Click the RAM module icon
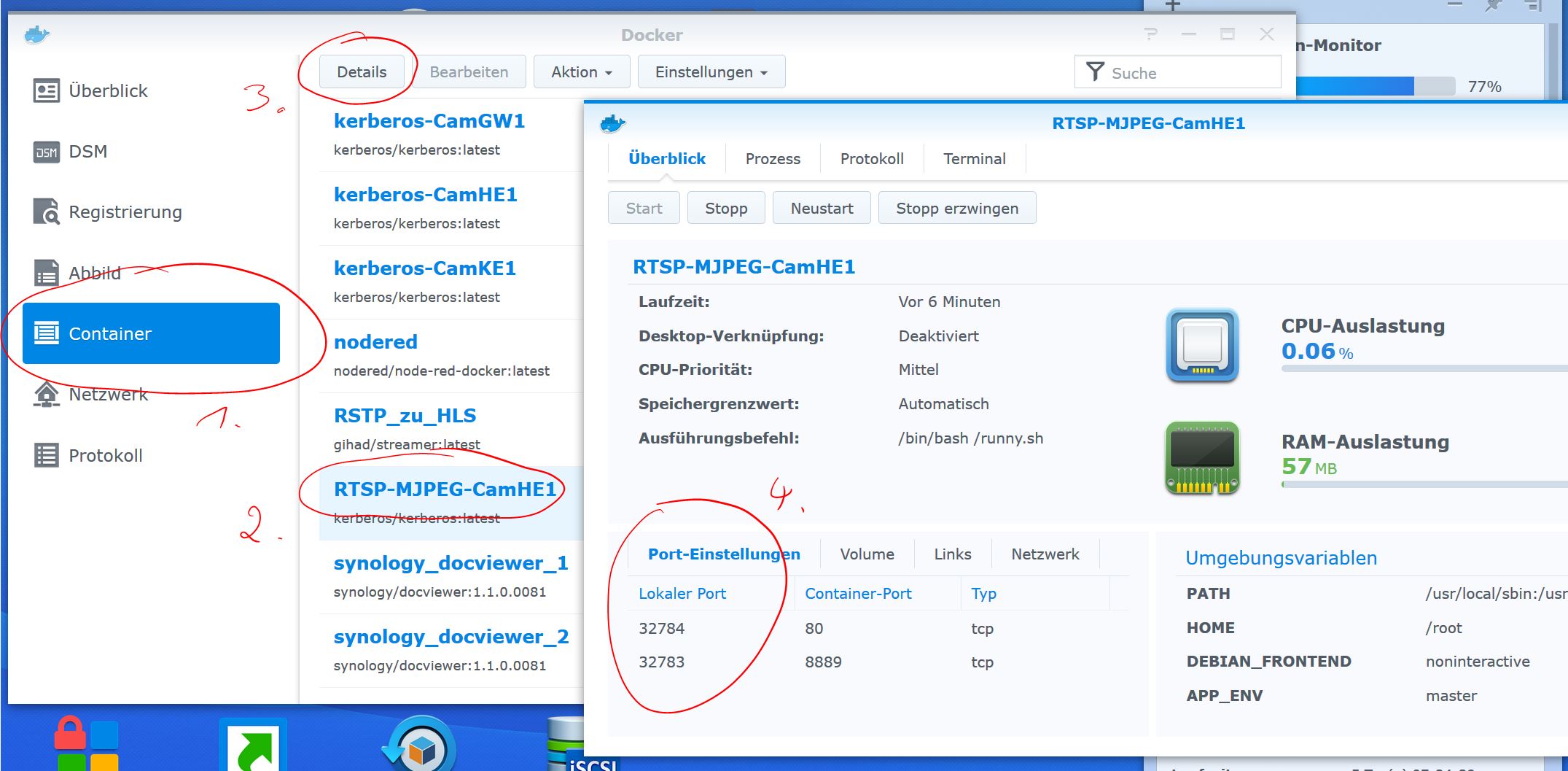The width and height of the screenshot is (1568, 771). (1202, 458)
